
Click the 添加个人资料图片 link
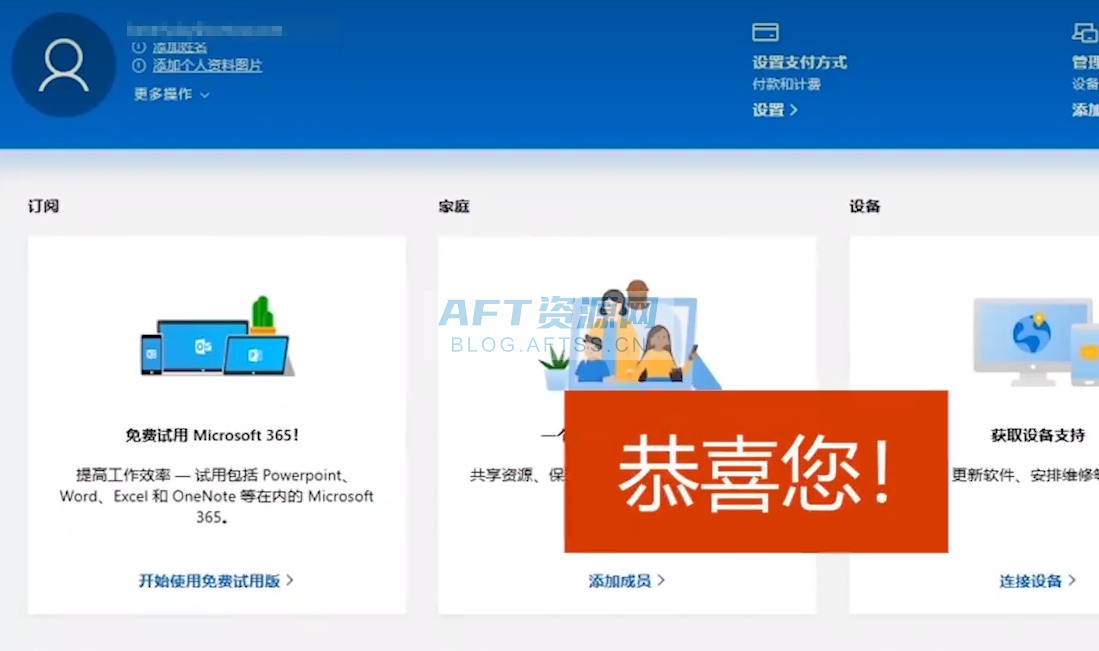pos(207,66)
